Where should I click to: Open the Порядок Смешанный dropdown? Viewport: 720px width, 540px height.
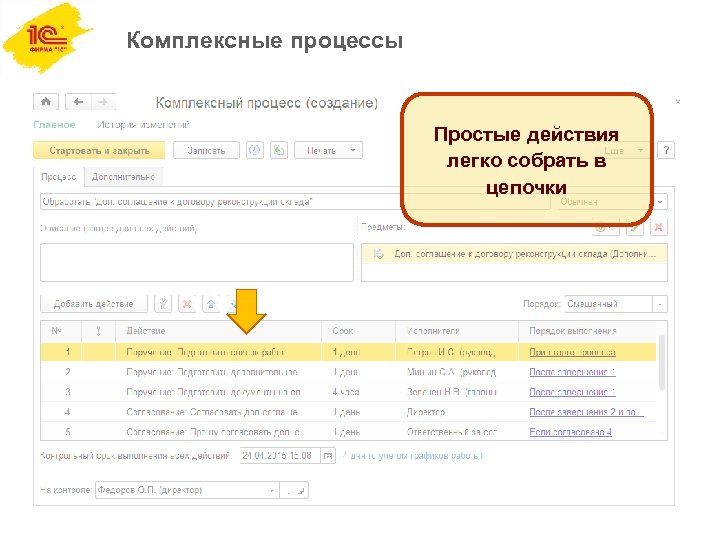point(660,304)
